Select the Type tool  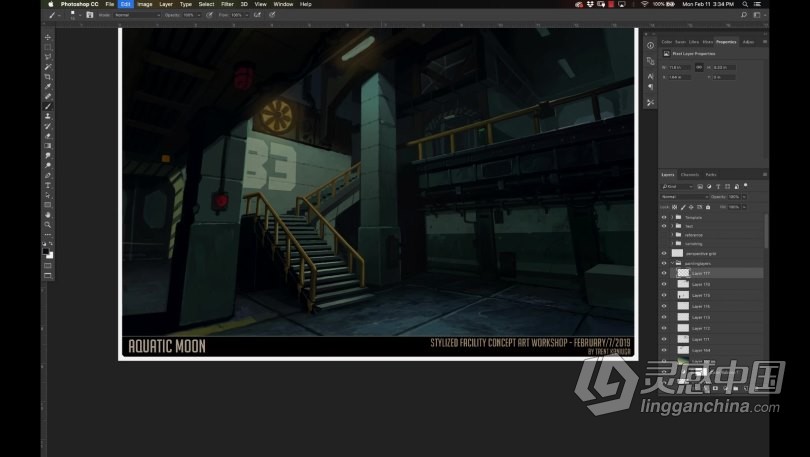click(48, 185)
